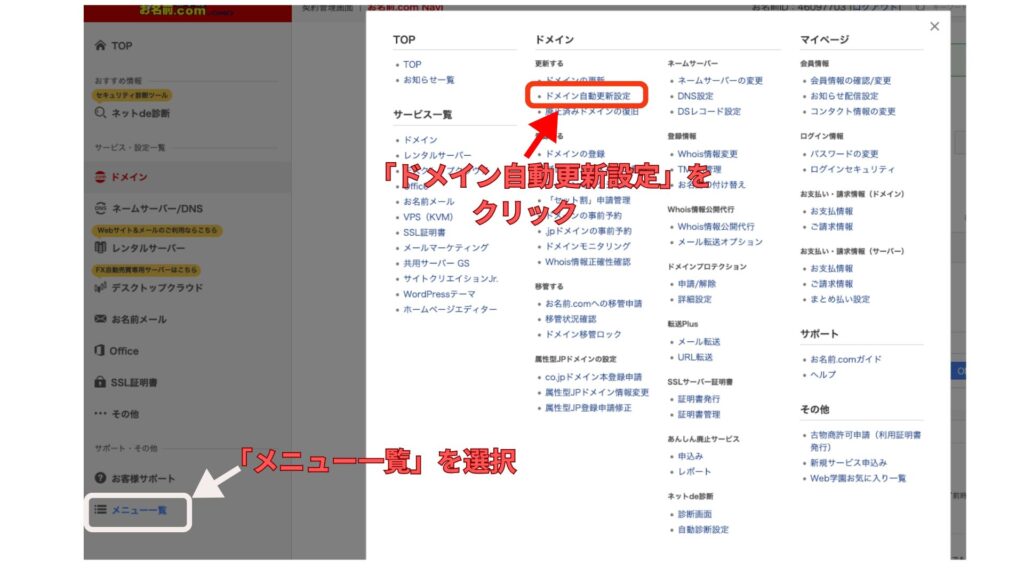Open ネットde診断 search icon item
The image size is (1024, 576).
[100, 113]
